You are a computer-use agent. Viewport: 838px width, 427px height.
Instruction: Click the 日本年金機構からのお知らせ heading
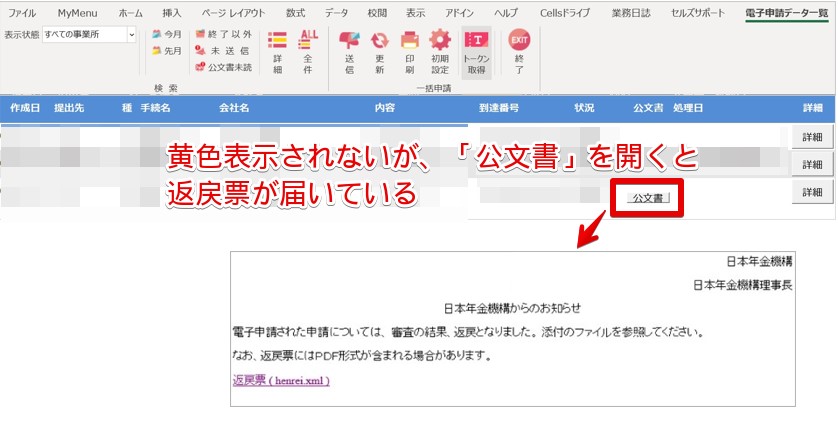[x=512, y=308]
